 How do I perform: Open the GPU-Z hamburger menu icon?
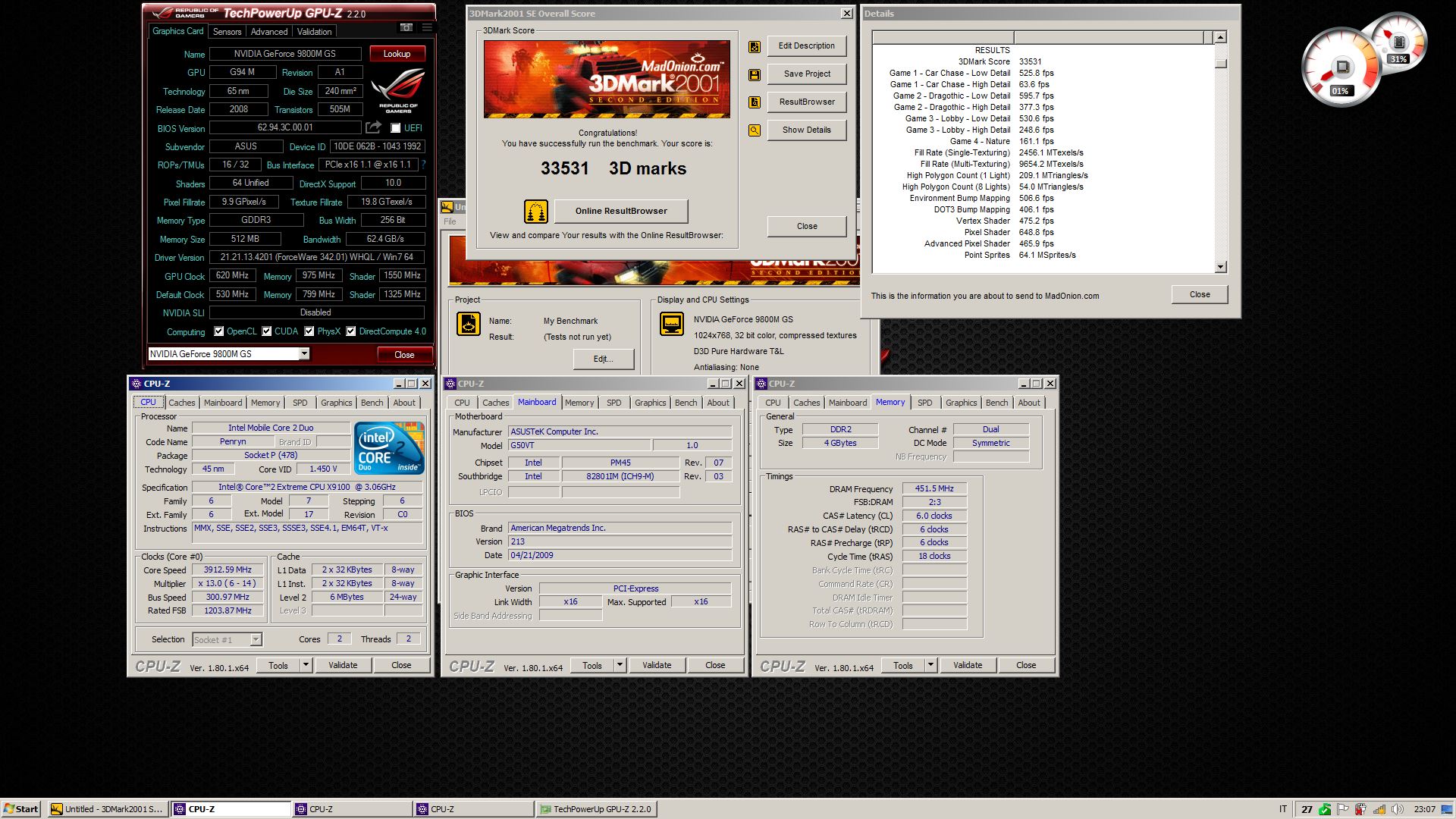(x=427, y=28)
